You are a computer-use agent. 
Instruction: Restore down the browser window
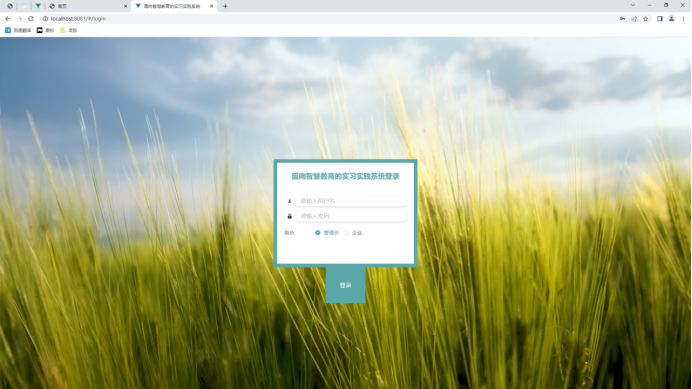click(x=666, y=5)
